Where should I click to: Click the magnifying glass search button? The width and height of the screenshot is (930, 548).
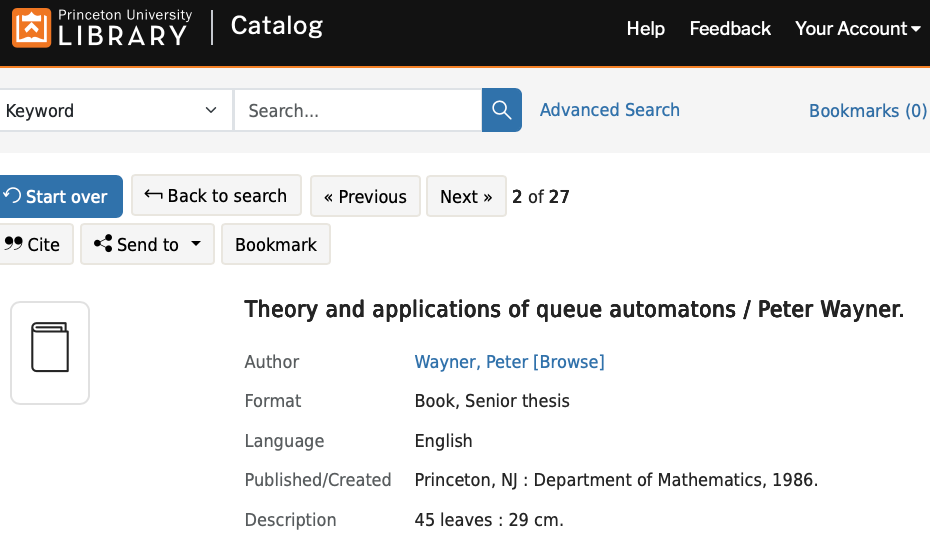(x=502, y=110)
